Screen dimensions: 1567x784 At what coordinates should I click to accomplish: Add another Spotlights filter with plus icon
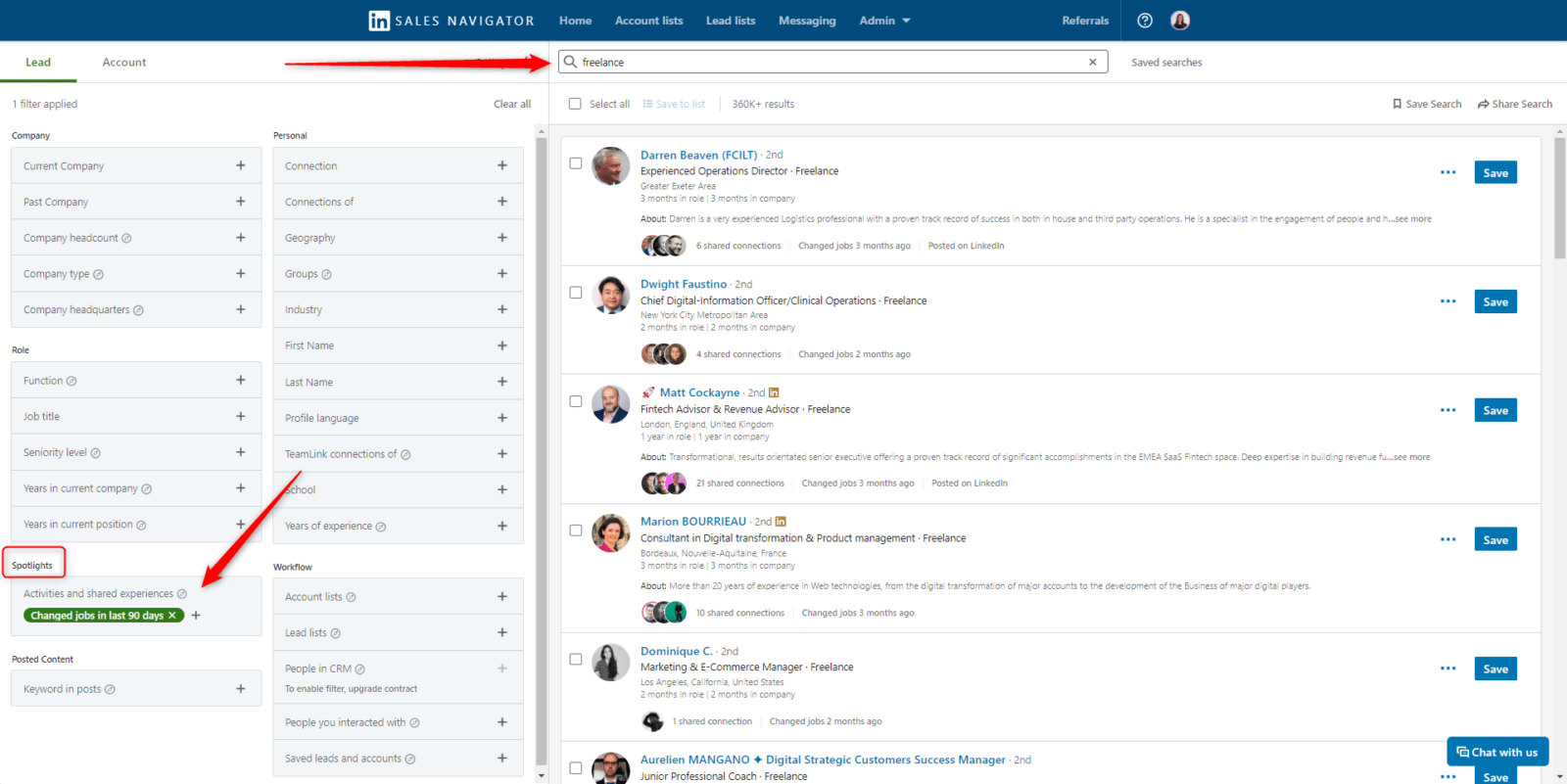click(x=196, y=616)
